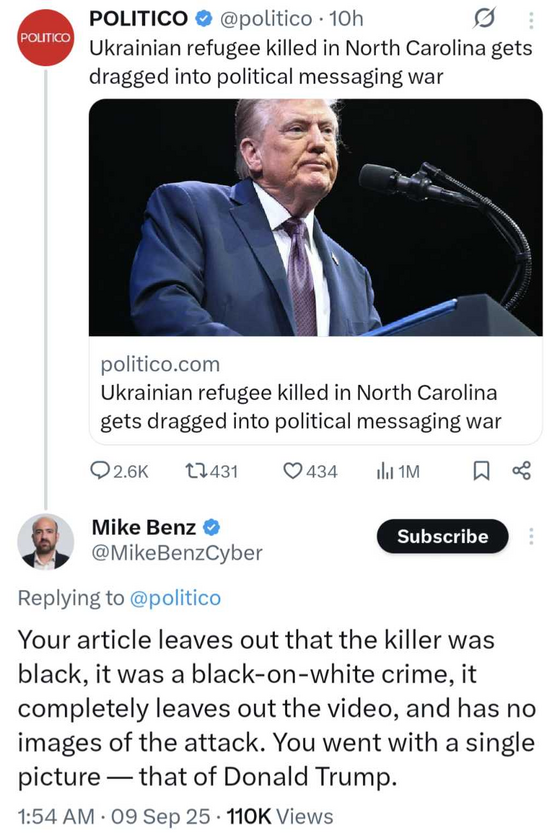
Task: Open the @politico mention link in reply
Action: (176, 598)
